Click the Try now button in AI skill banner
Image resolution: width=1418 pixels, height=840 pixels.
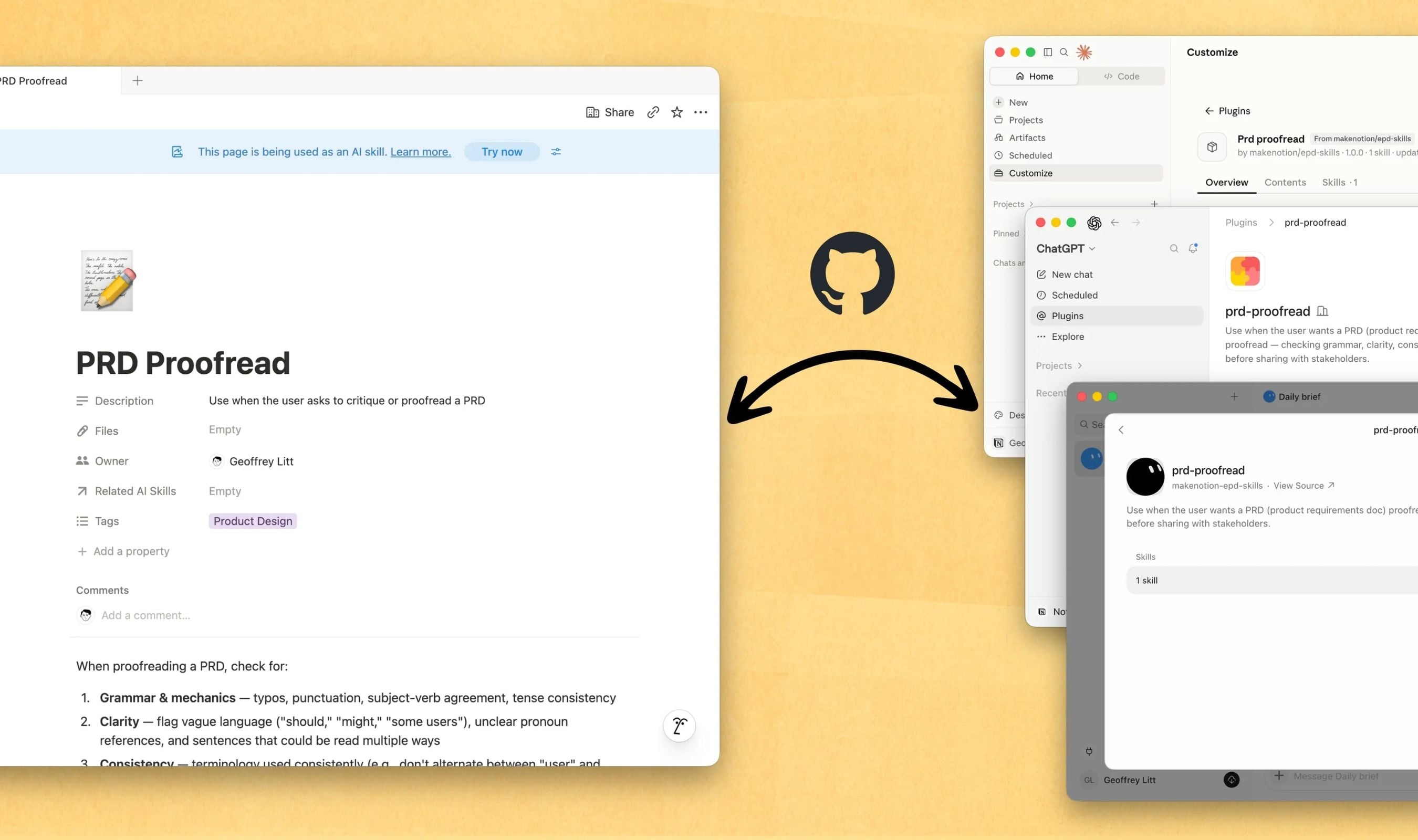point(502,152)
